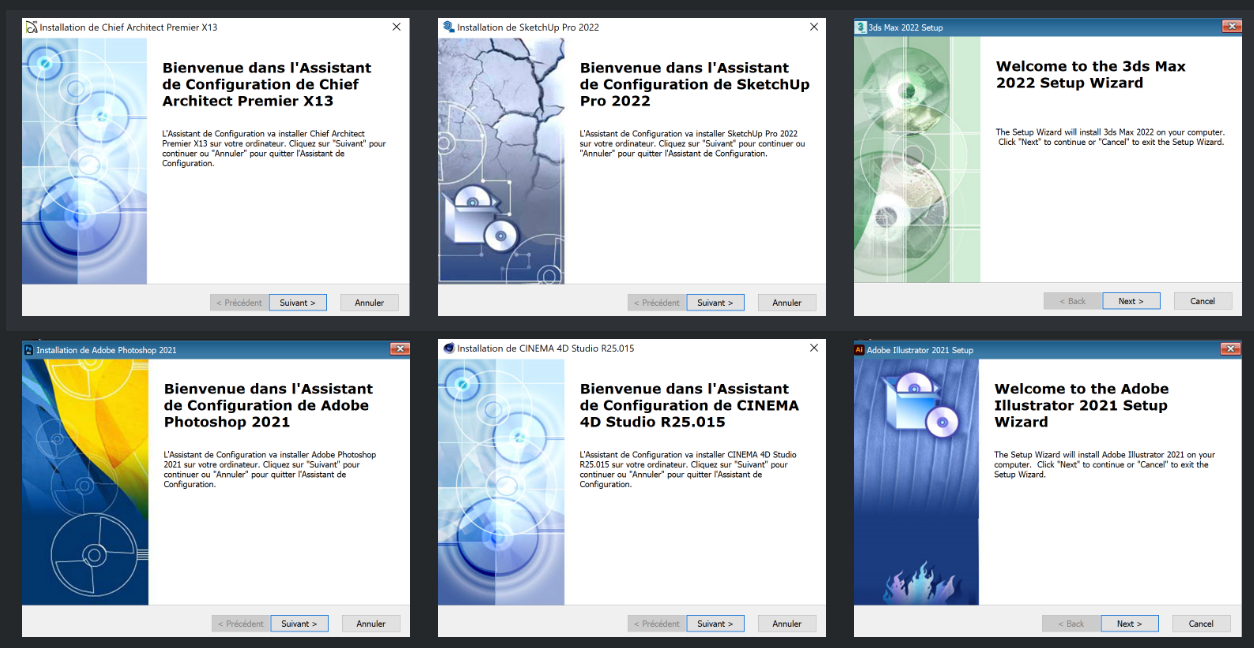Cancel the Chief Architect Premier X13 installation

click(369, 302)
